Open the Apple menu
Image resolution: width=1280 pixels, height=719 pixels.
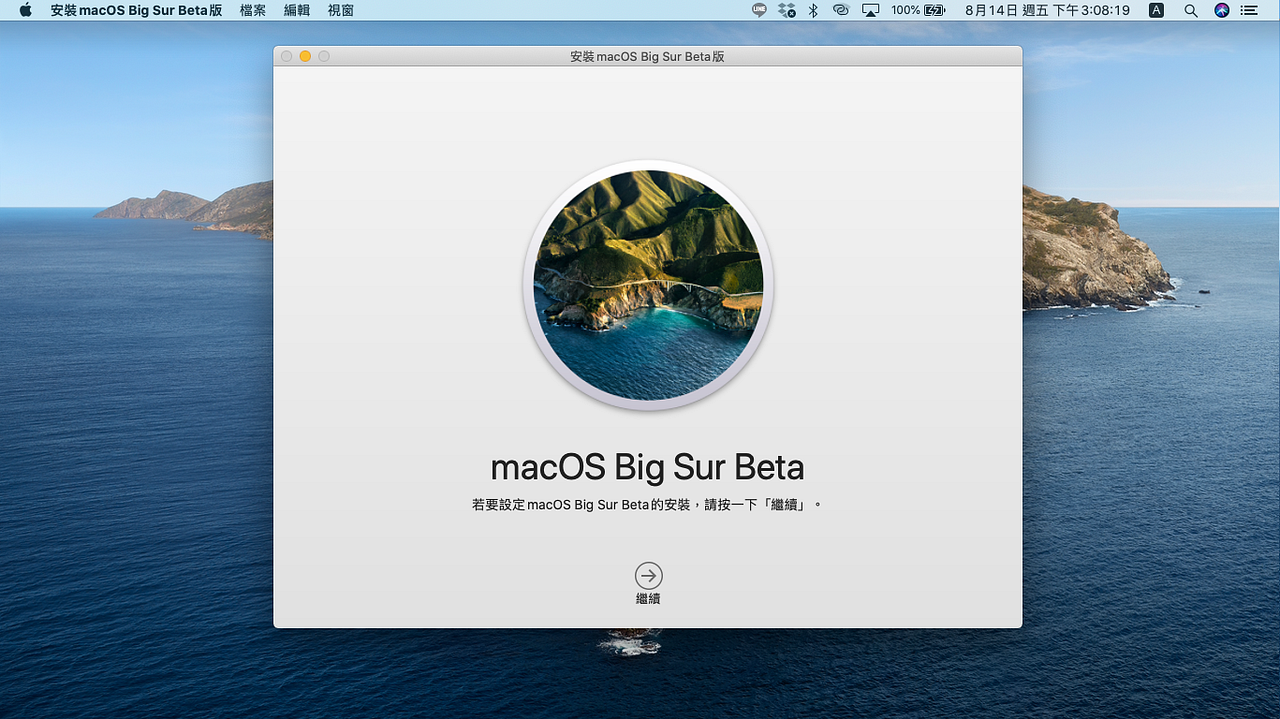pos(25,10)
